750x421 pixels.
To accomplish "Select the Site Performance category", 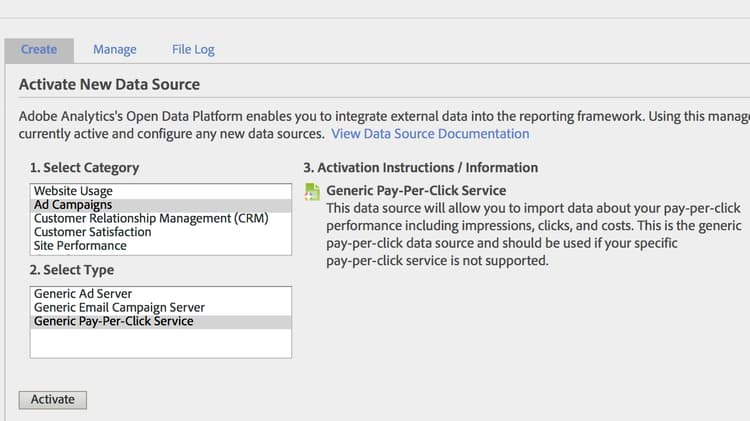I will click(x=80, y=246).
